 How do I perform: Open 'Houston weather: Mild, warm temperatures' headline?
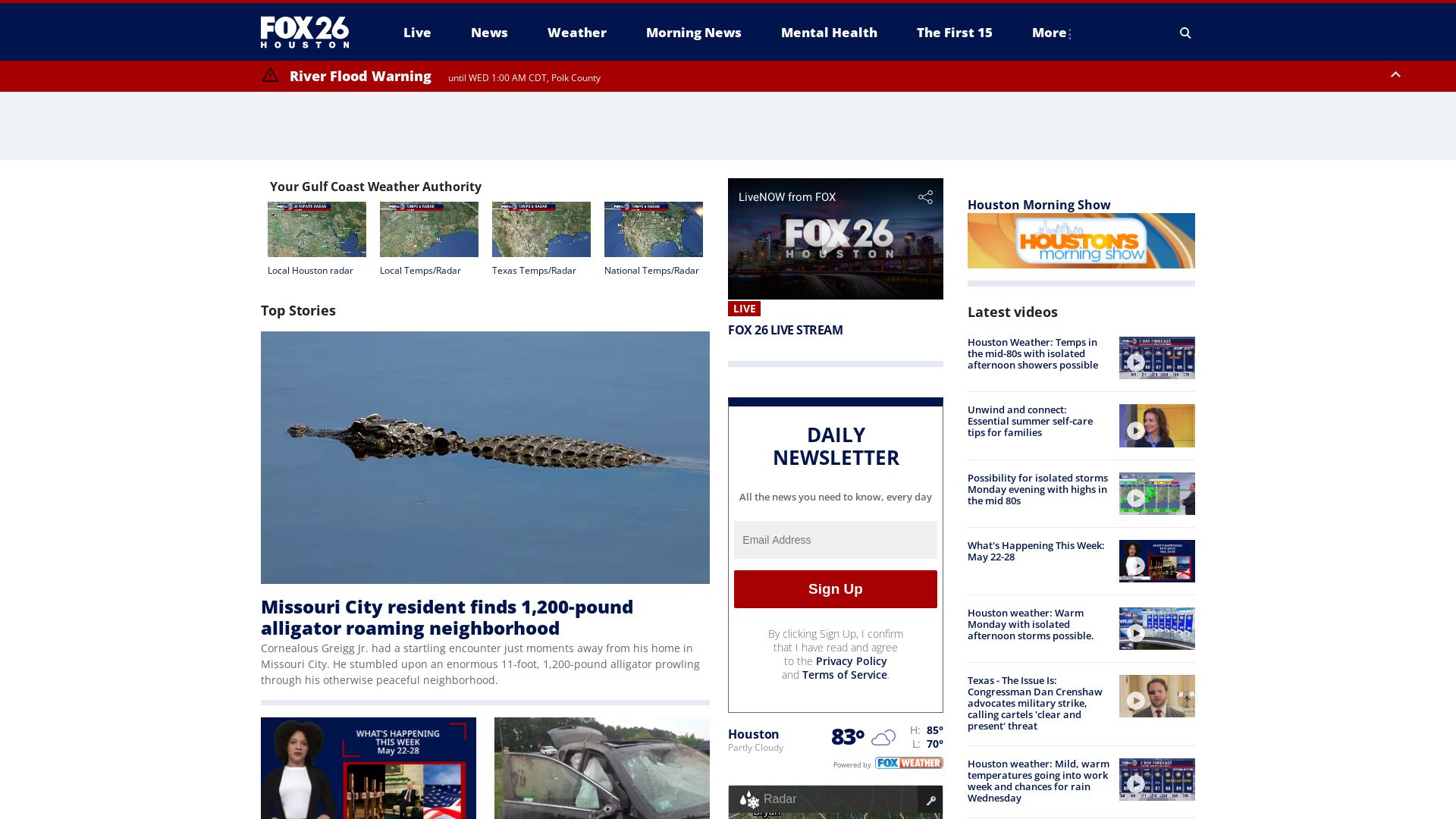point(1038,781)
